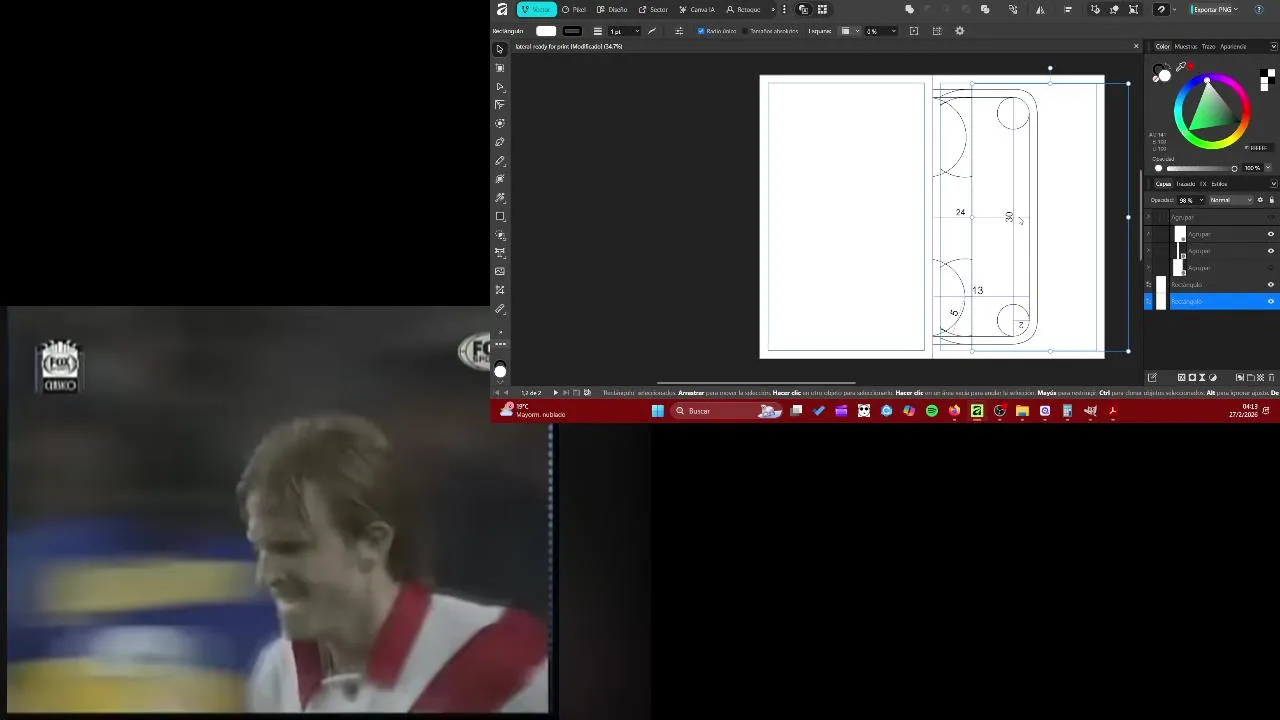Select the Pen tool in the left toolbar

pyautogui.click(x=500, y=142)
